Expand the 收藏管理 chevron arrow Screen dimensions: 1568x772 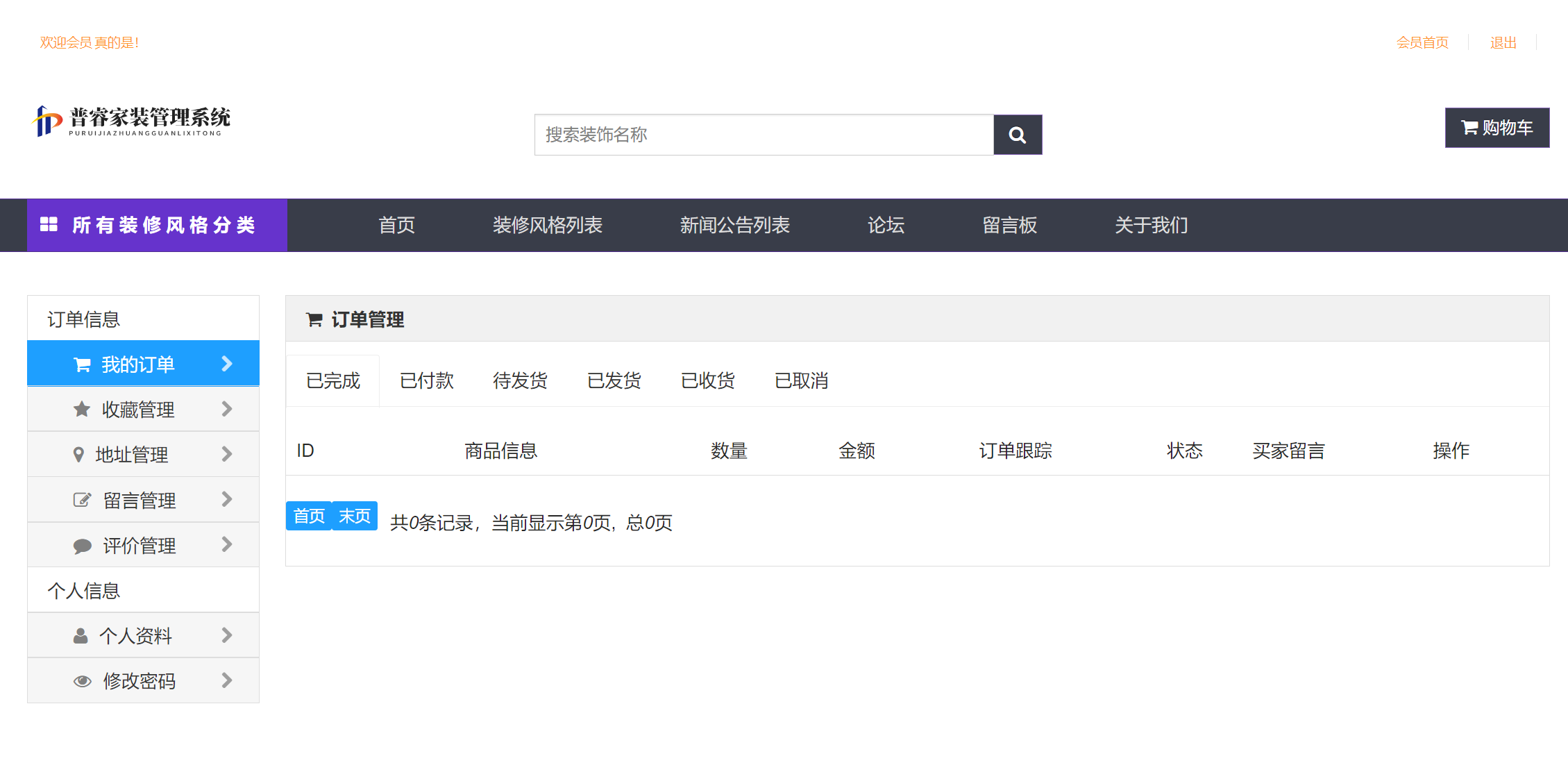coord(226,409)
